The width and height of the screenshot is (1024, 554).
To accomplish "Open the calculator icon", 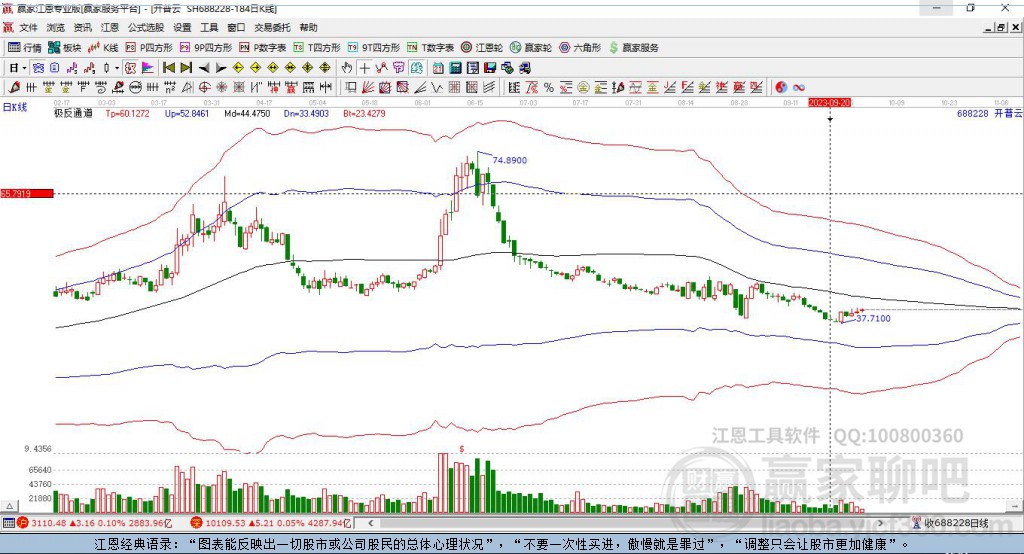I will pos(455,68).
